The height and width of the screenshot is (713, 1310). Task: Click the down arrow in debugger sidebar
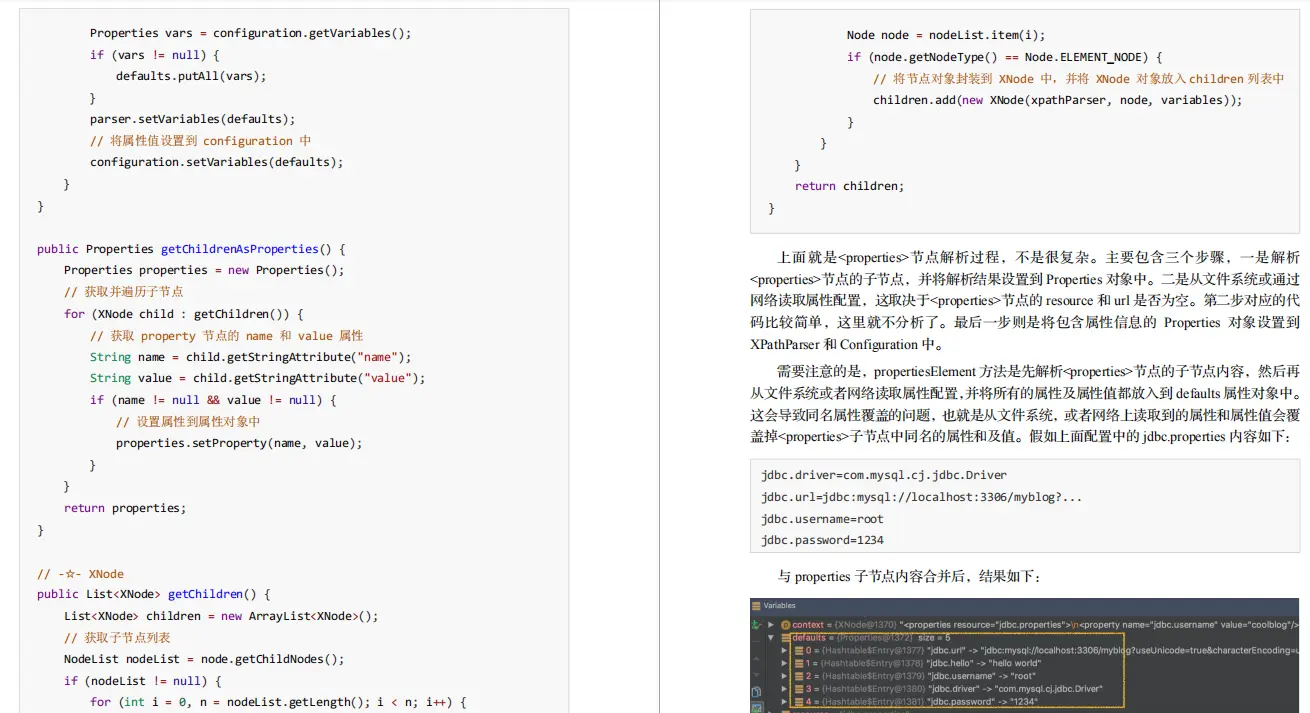pyautogui.click(x=756, y=675)
